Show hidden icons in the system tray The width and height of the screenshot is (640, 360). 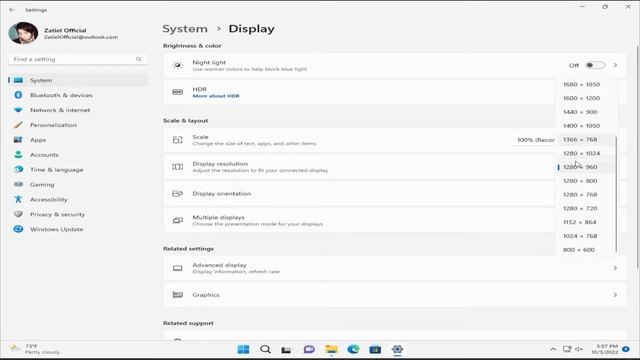tap(553, 349)
